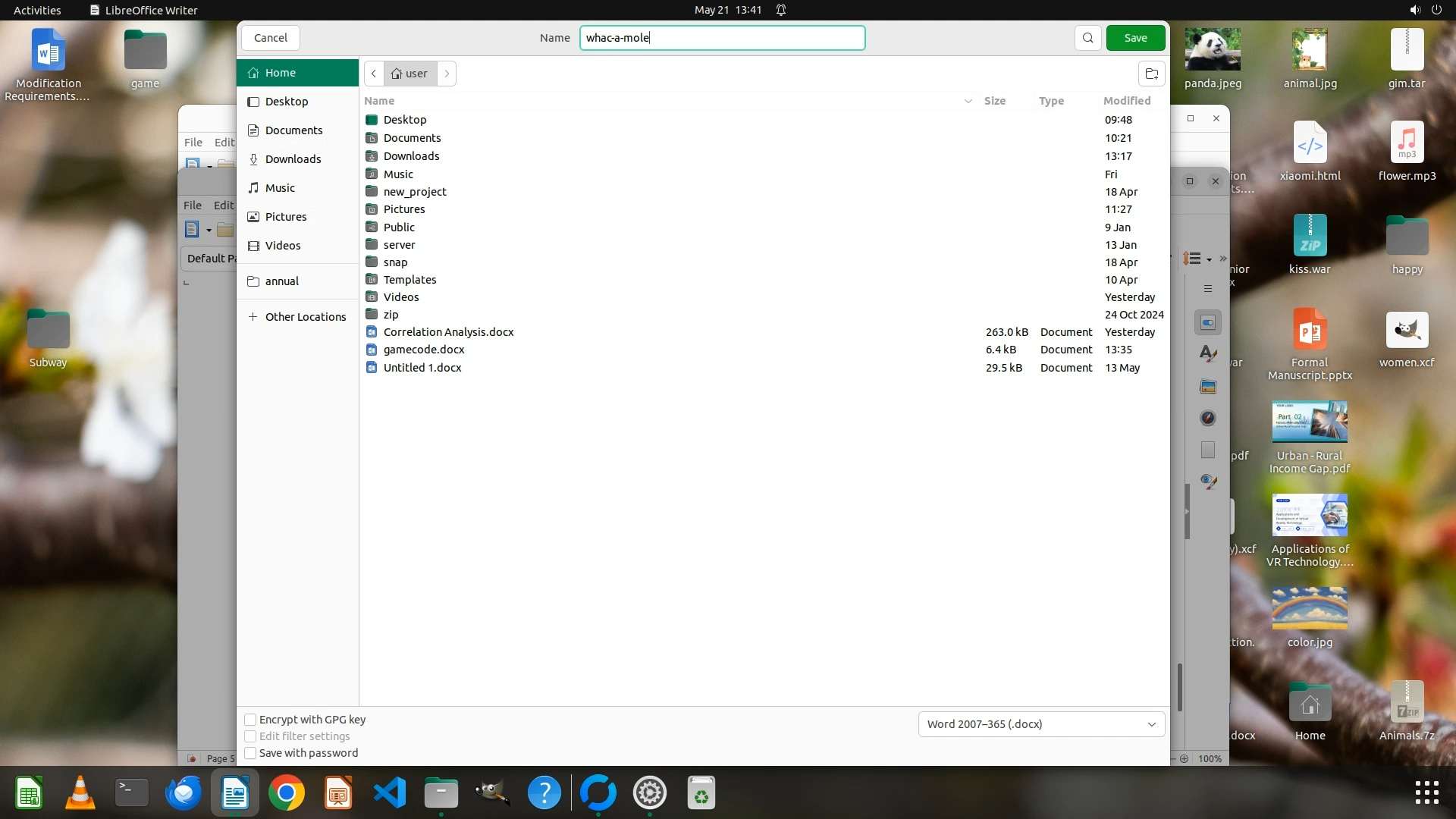Enable Encrypt with GPG key
This screenshot has height=819, width=1456.
pyautogui.click(x=250, y=720)
